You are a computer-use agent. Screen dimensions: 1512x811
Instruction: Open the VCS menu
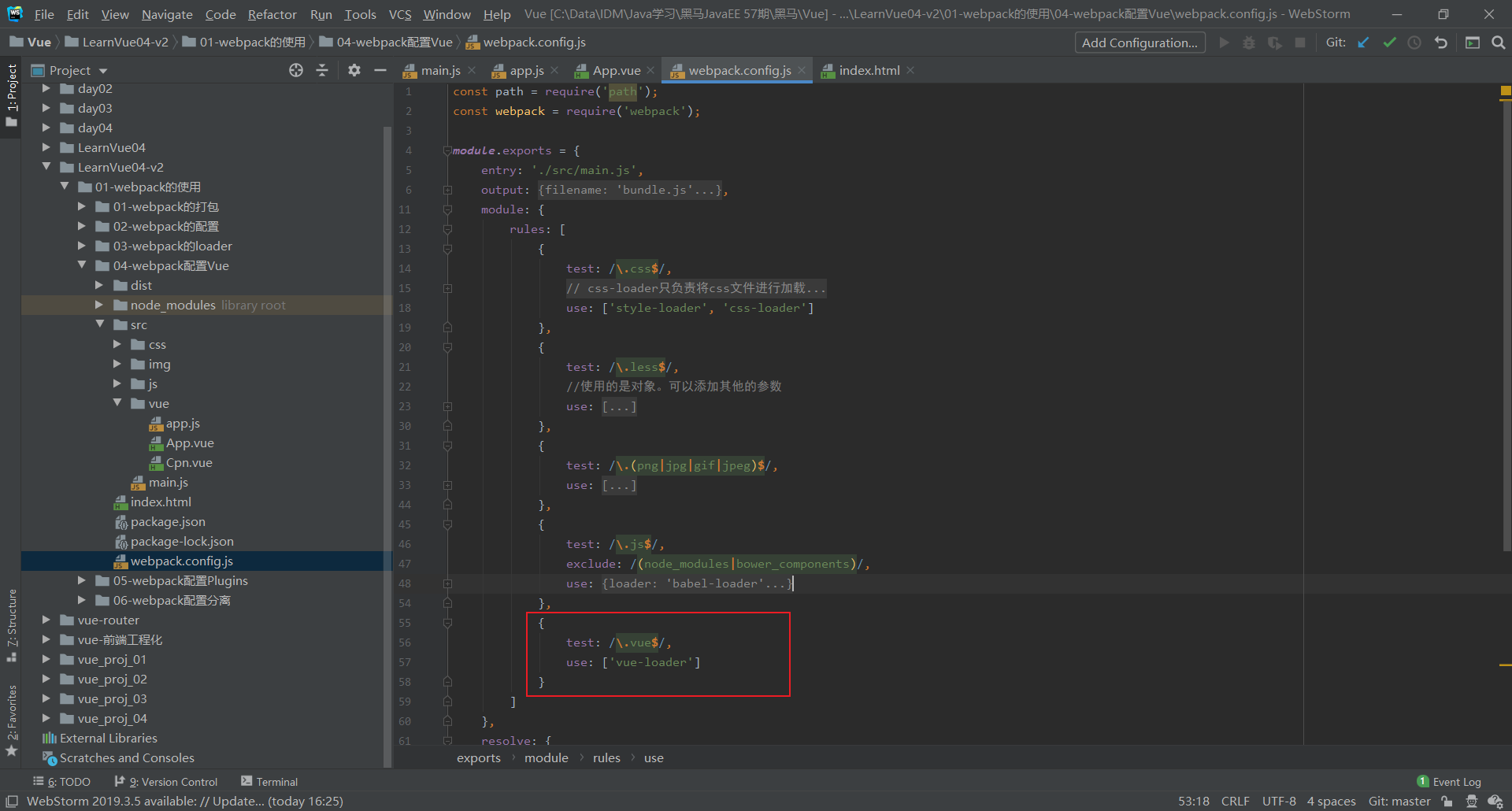pyautogui.click(x=400, y=14)
